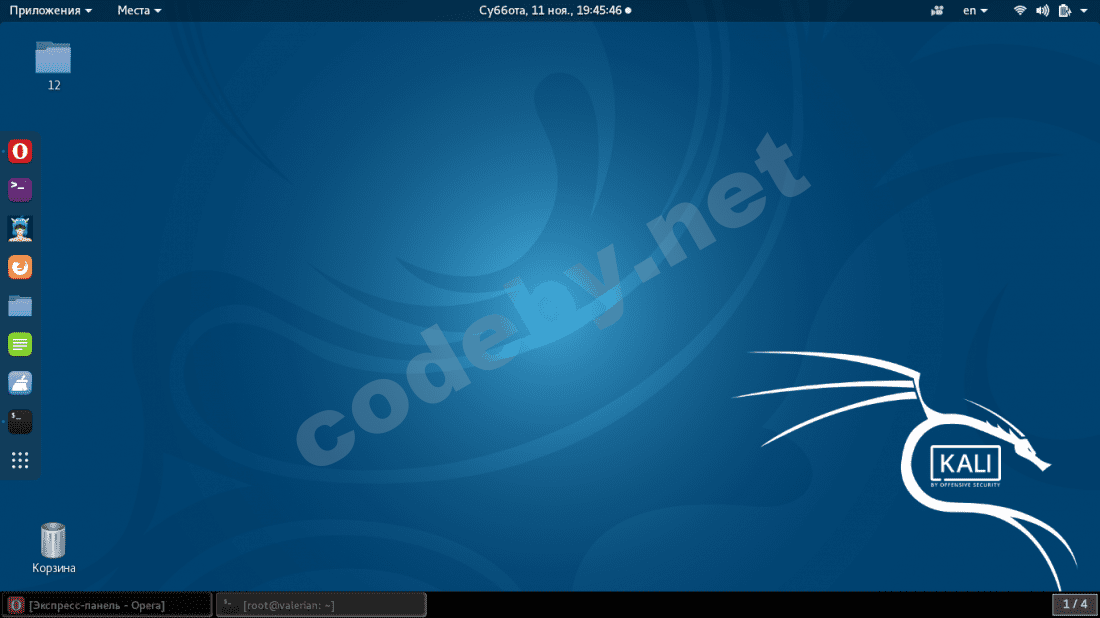This screenshot has width=1100, height=618.
Task: Open the workspace switcher 1 / 4
Action: [1074, 604]
